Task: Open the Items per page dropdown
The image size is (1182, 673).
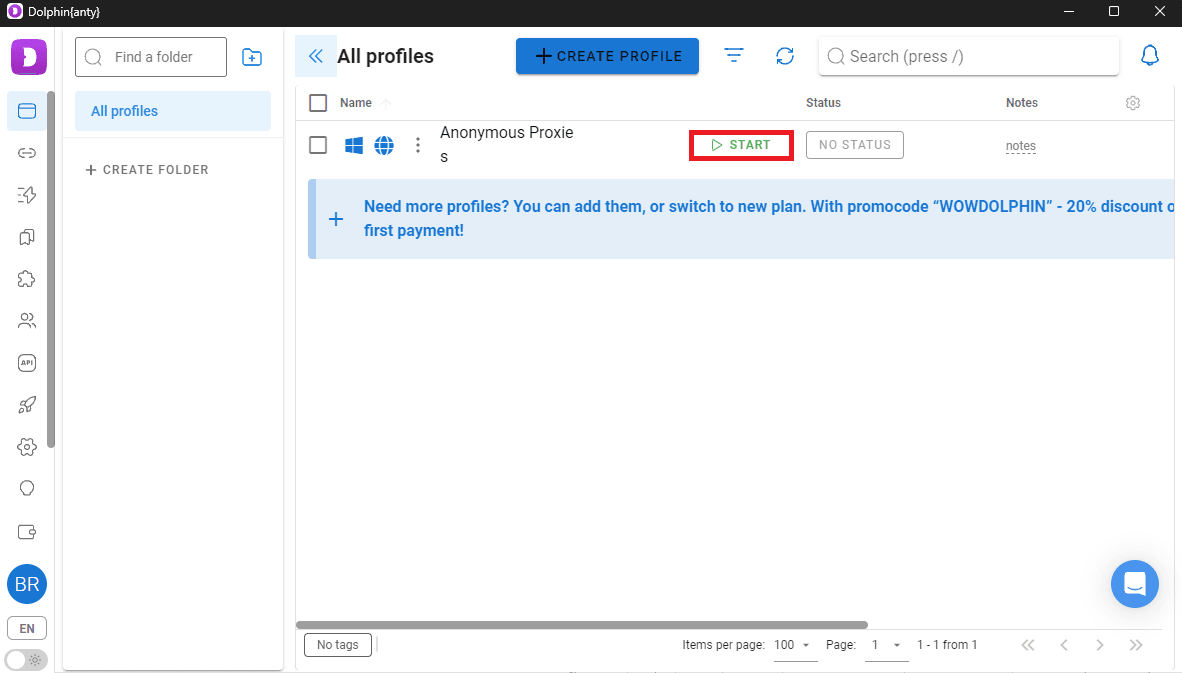Action: pyautogui.click(x=795, y=645)
